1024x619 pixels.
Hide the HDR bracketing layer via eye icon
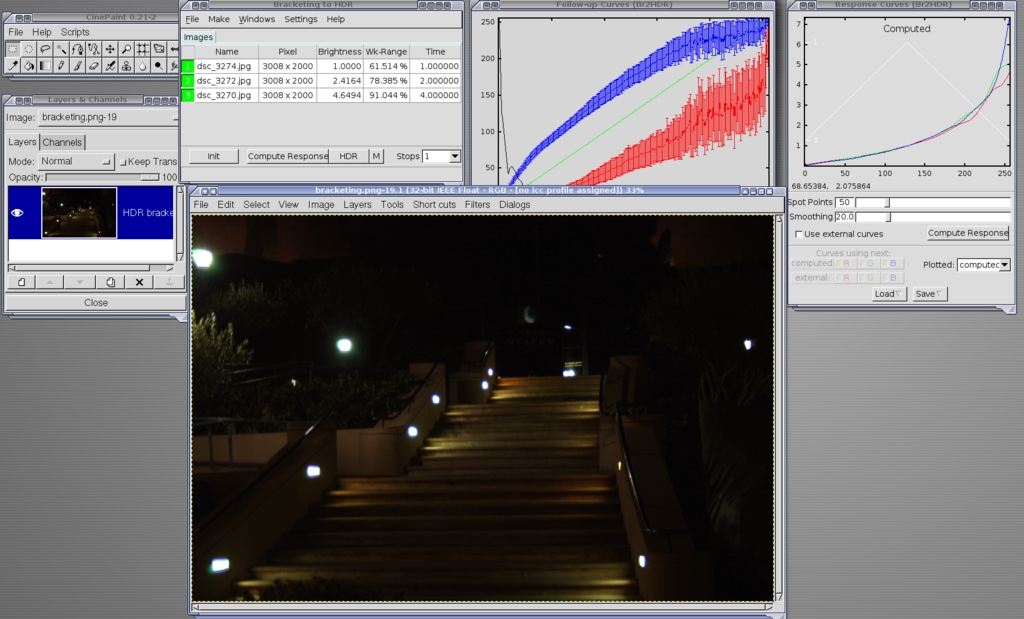[x=17, y=213]
